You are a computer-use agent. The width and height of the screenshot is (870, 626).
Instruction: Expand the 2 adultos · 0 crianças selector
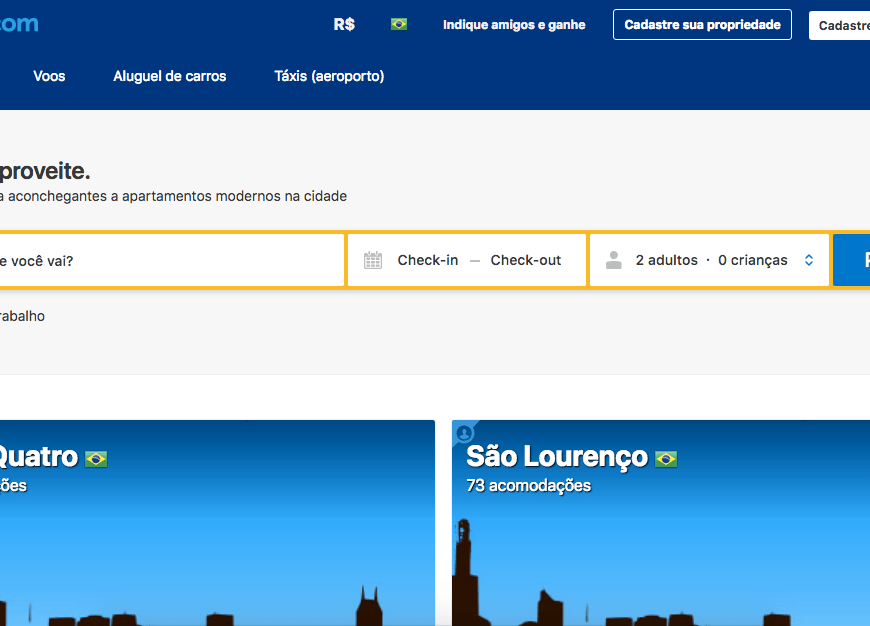click(x=710, y=259)
